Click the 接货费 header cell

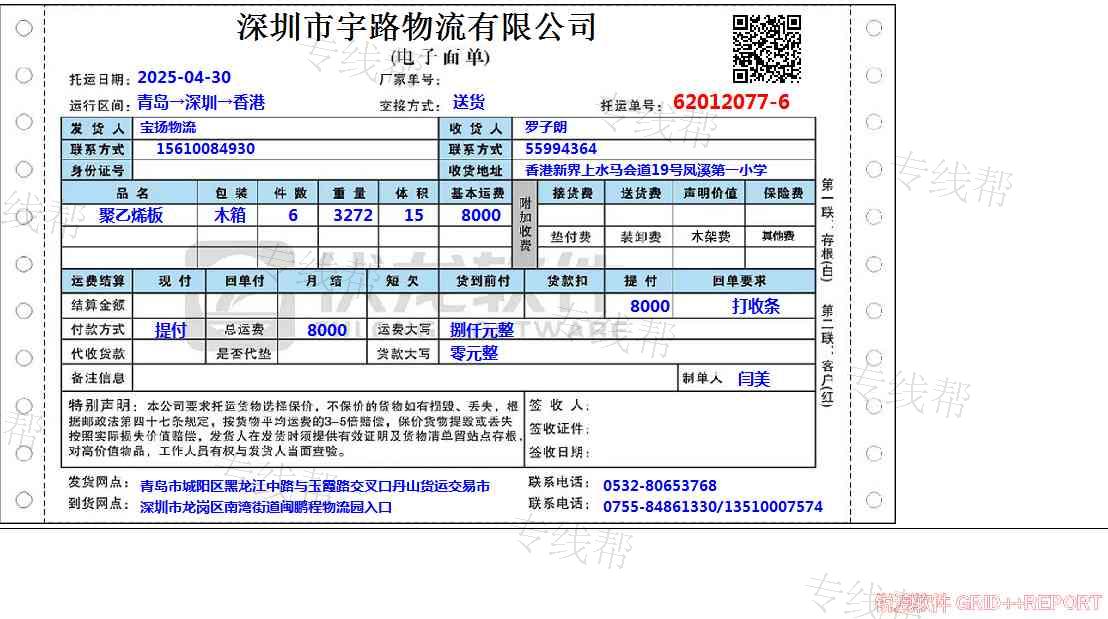tap(572, 194)
